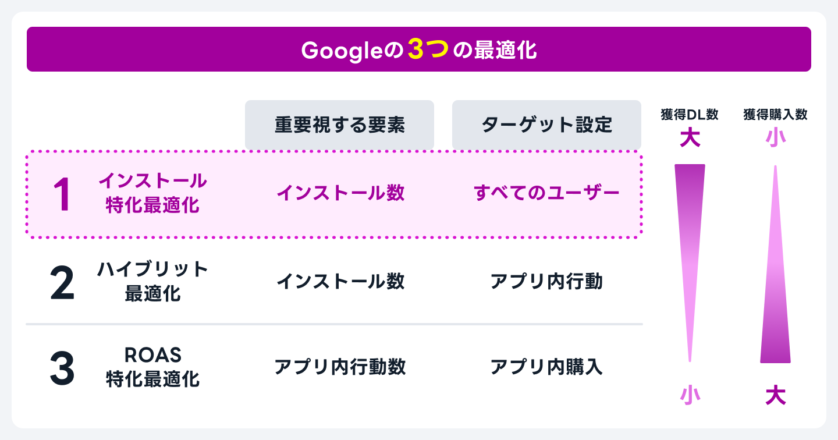Click the '獲得購入数' heading
The width and height of the screenshot is (838, 440).
(x=775, y=114)
